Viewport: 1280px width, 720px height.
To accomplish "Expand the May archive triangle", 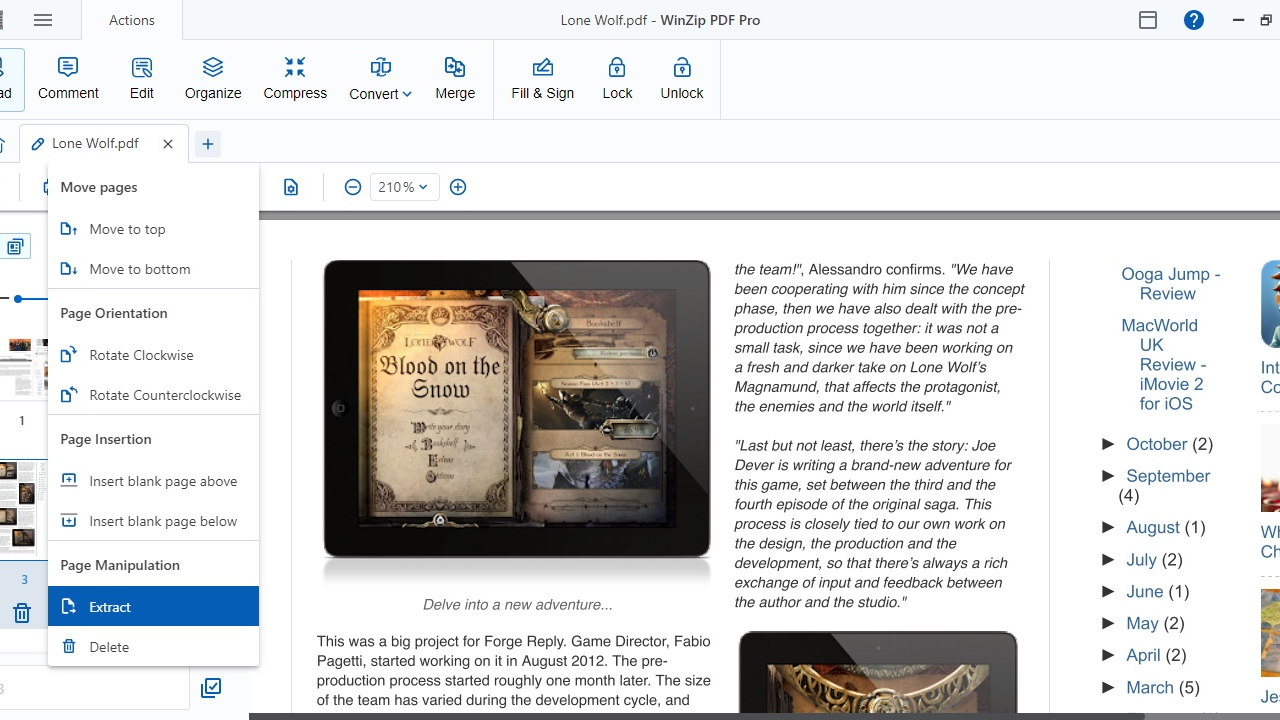I will [x=1108, y=623].
